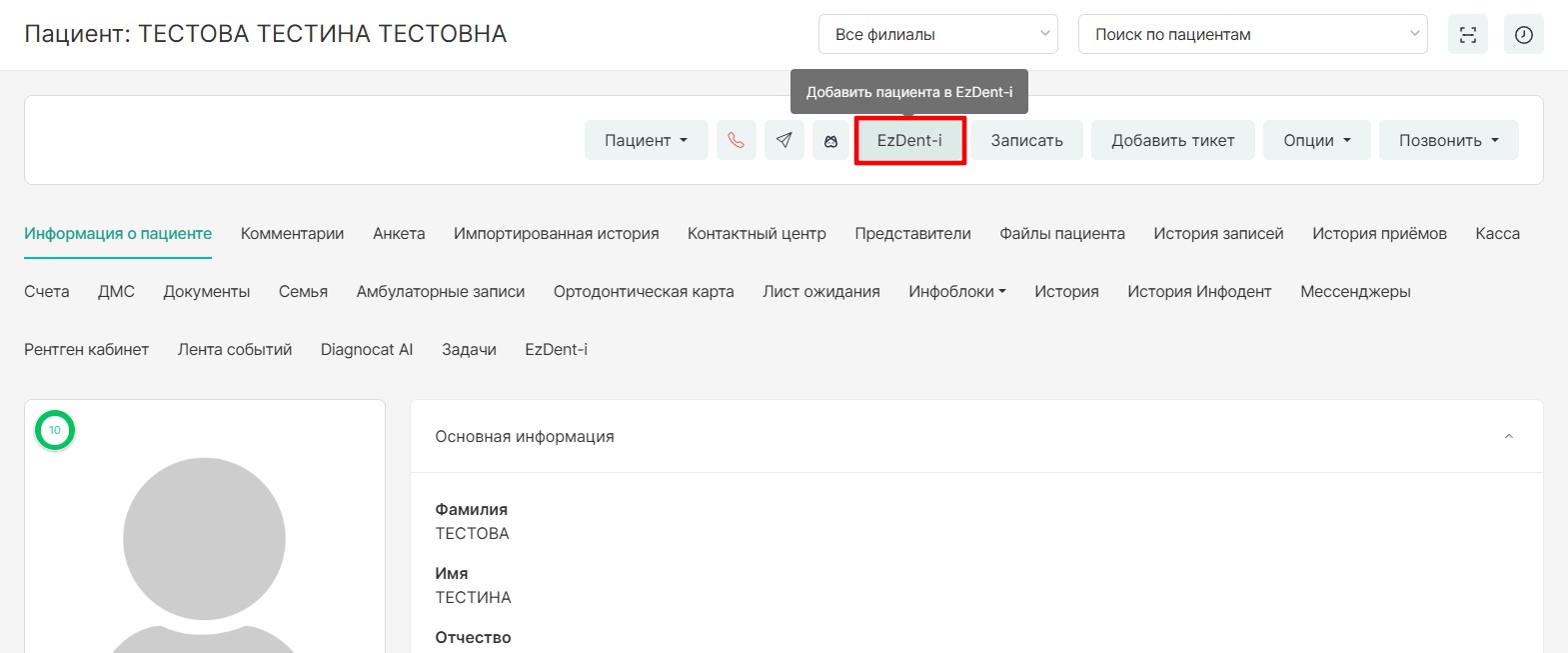Viewport: 1568px width, 653px height.
Task: Click the clock history icon in header
Action: tap(1524, 35)
